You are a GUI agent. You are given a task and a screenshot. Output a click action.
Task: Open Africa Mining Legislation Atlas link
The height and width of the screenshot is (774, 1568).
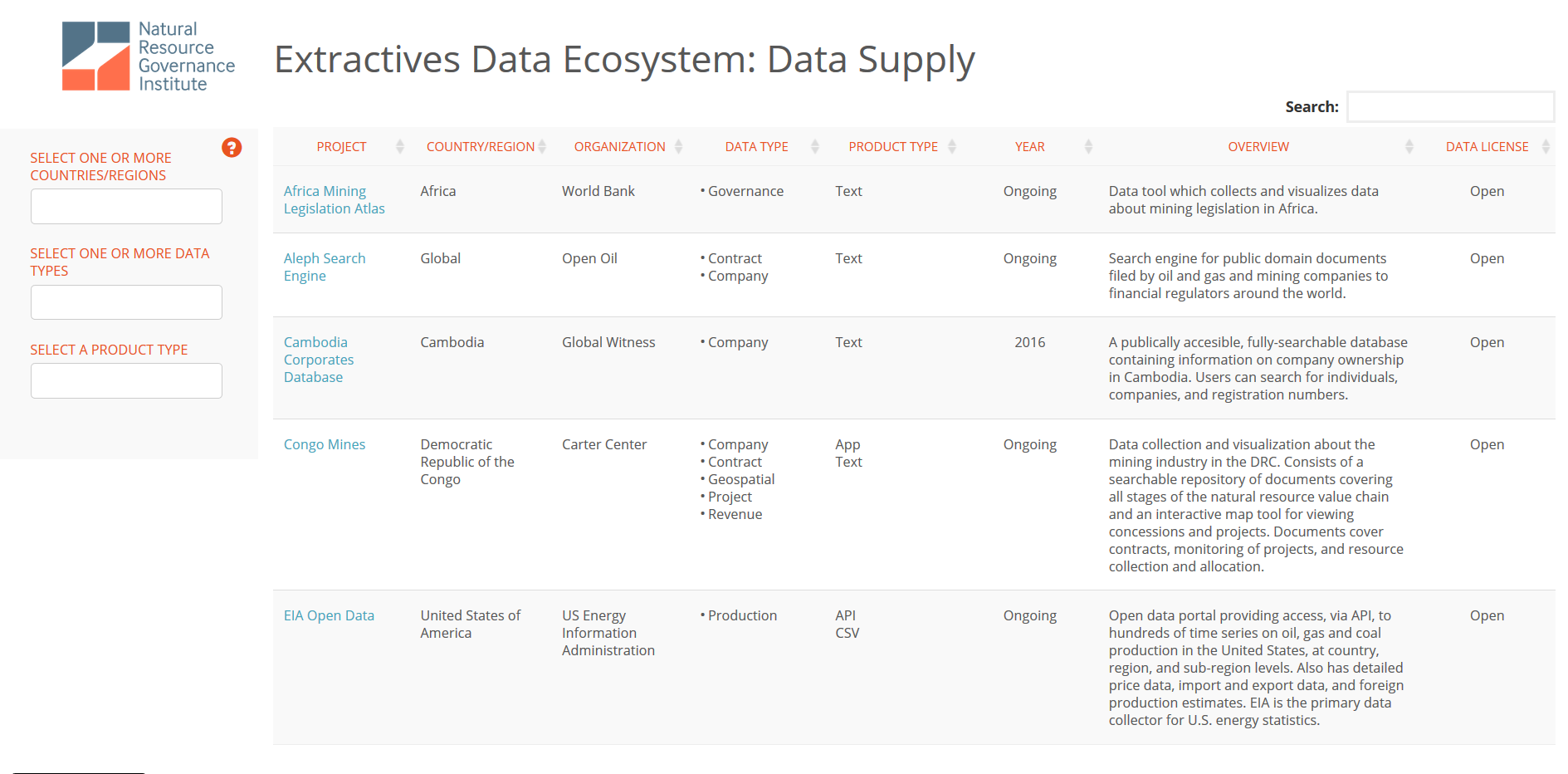(x=334, y=200)
